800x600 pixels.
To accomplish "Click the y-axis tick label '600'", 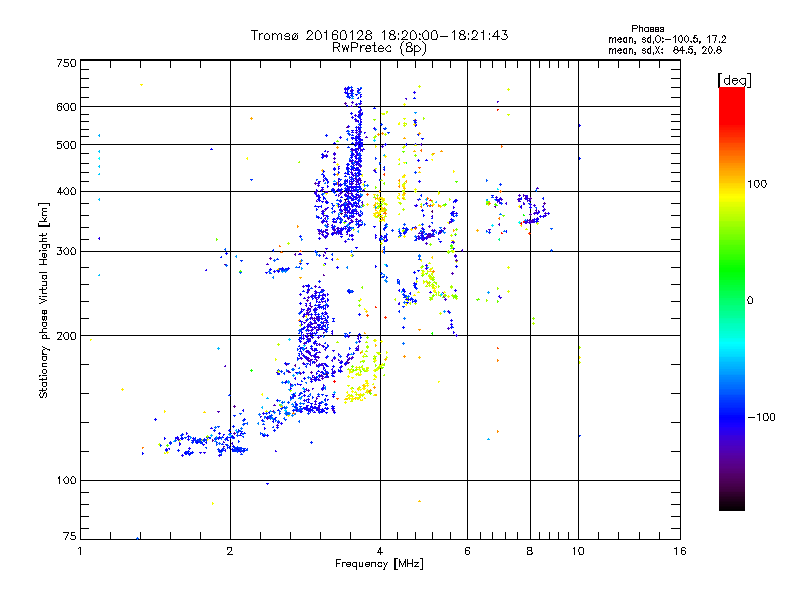I will [66, 107].
